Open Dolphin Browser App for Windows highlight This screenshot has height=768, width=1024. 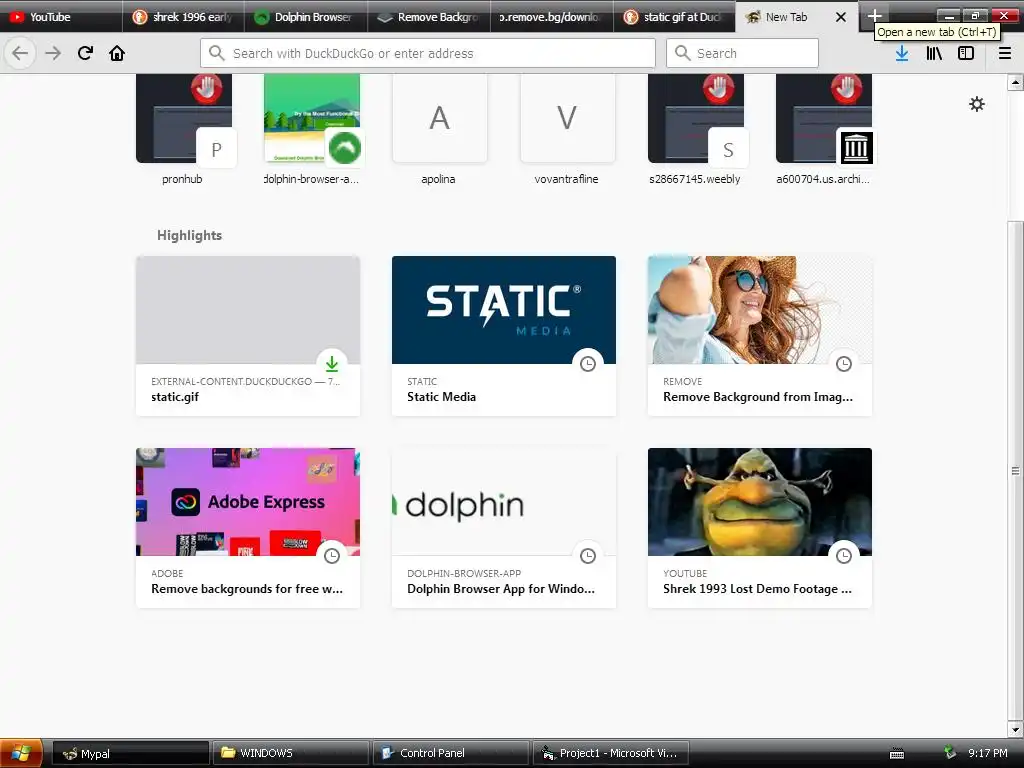coord(504,528)
